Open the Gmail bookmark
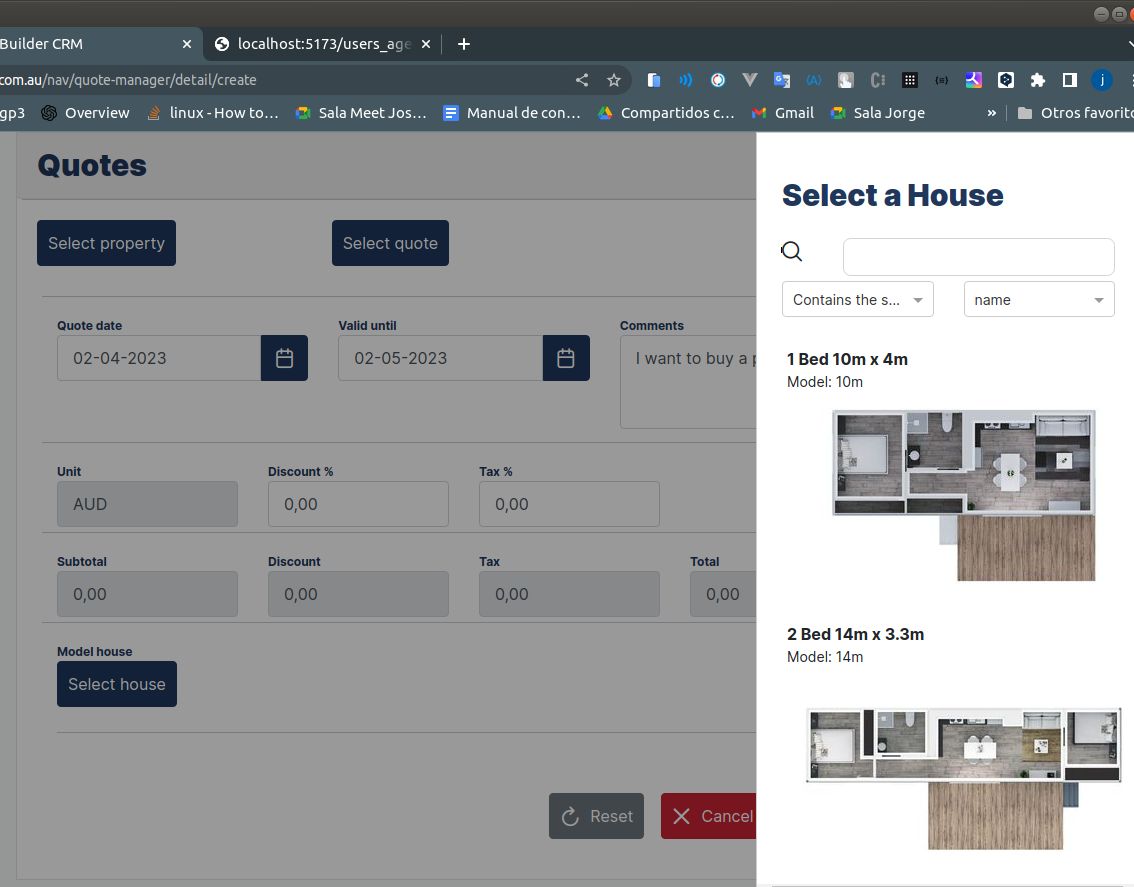1134x887 pixels. (x=783, y=113)
